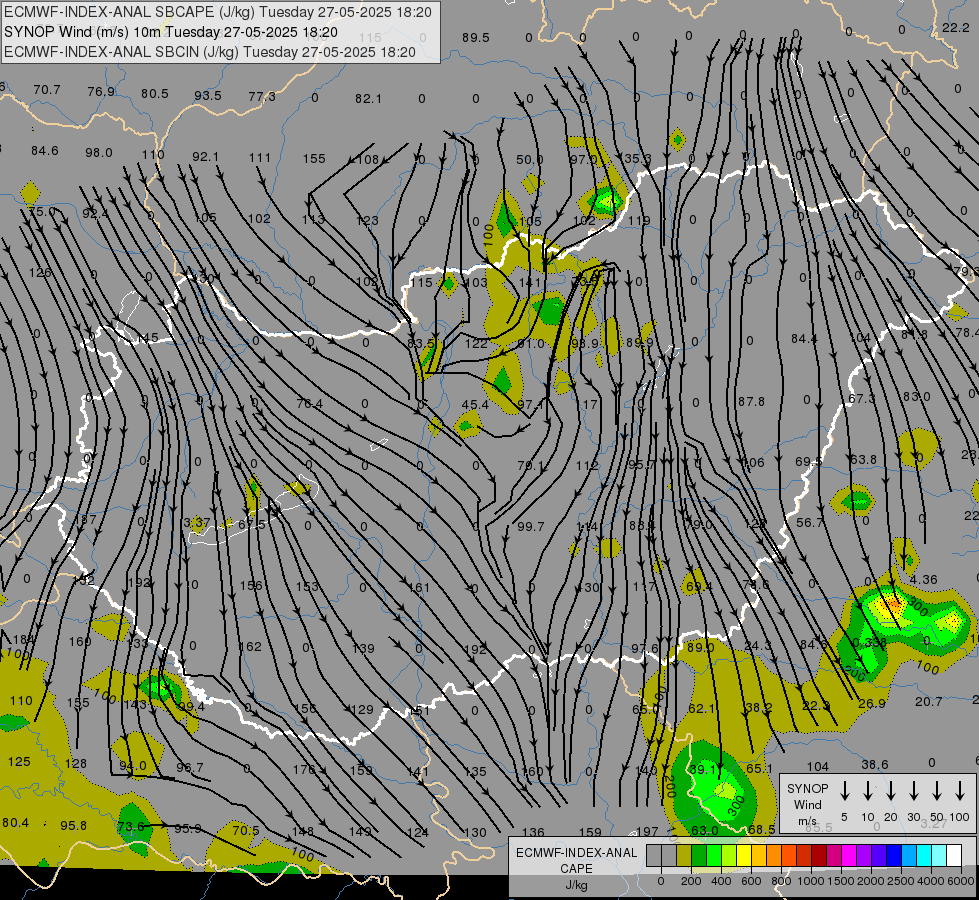Image resolution: width=979 pixels, height=900 pixels.
Task: Pick the pure yellow CAPE legend swatch
Action: pos(744,856)
